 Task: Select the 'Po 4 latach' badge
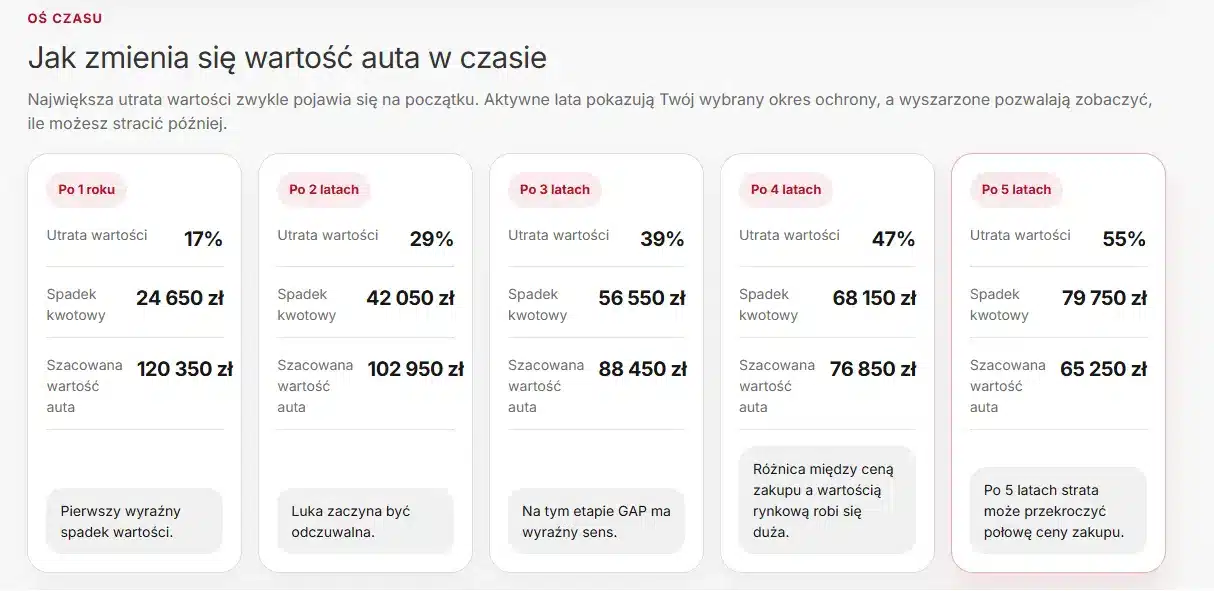(x=786, y=189)
